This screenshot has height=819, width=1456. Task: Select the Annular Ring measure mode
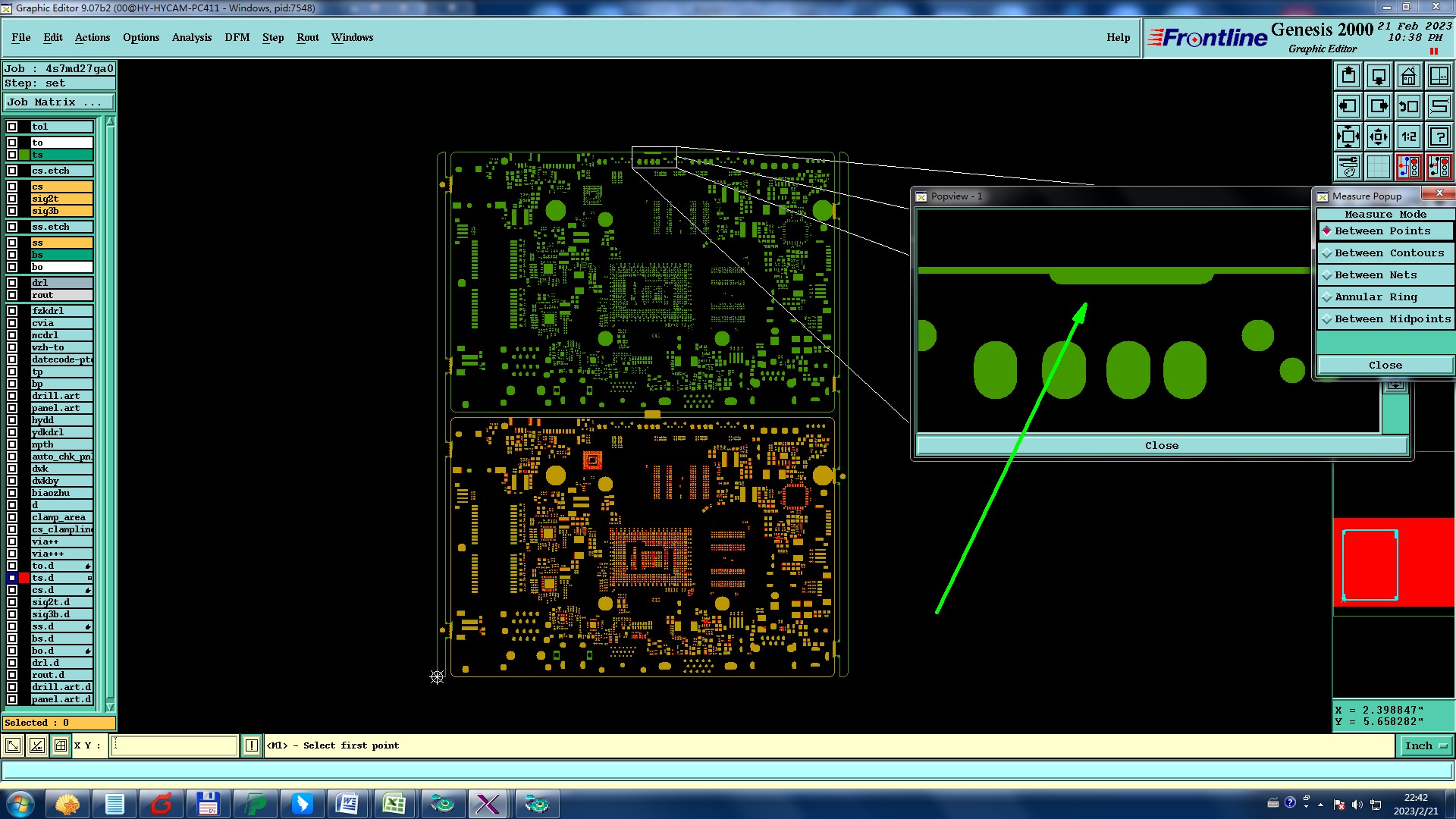pos(1375,297)
